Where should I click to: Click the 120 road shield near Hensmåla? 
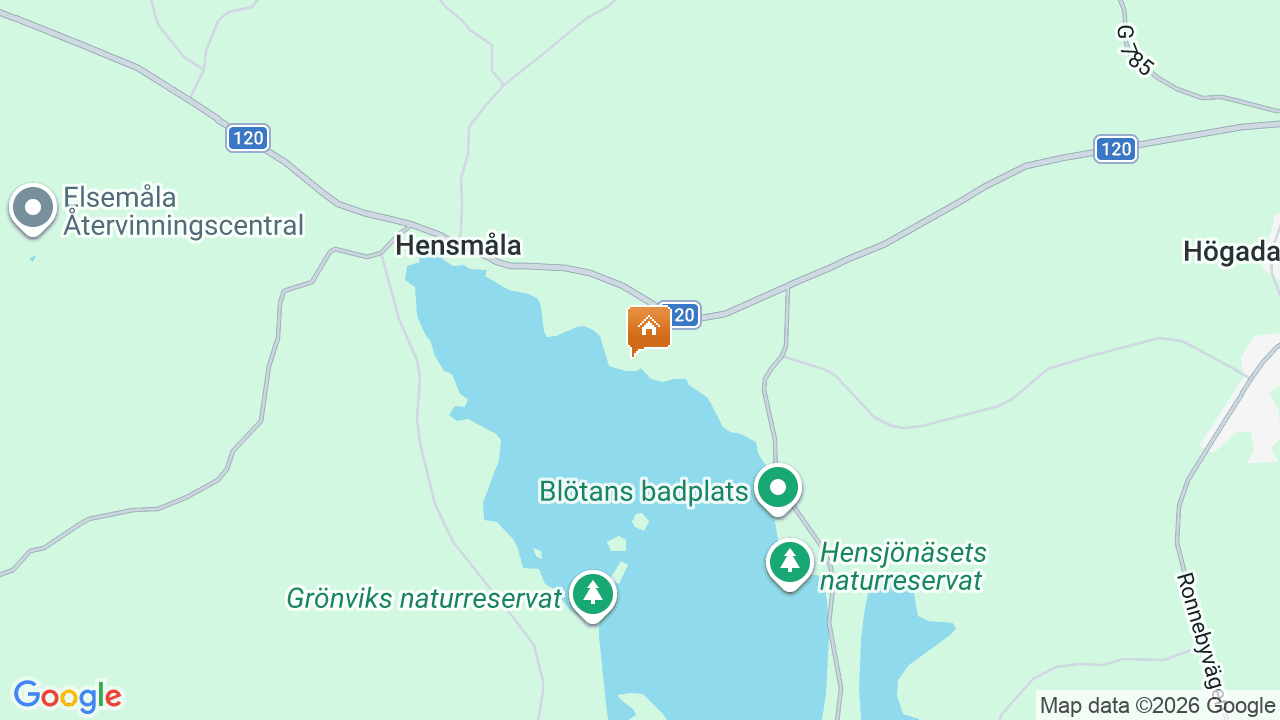tap(248, 138)
